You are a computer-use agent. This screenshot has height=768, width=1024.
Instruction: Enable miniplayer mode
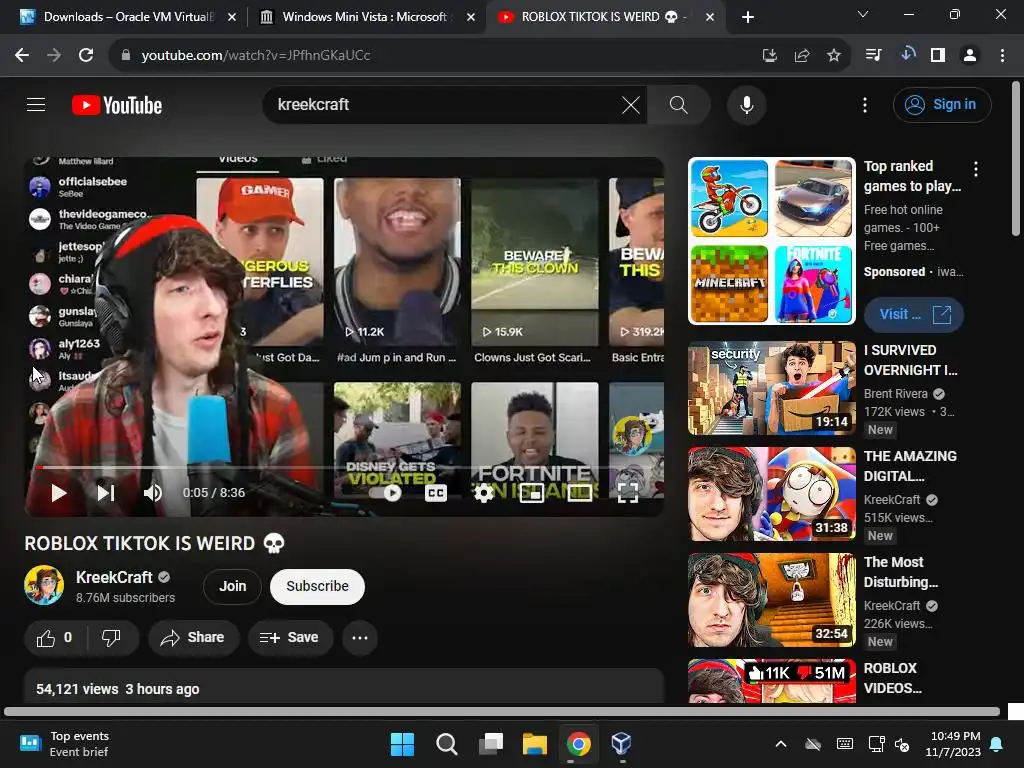[x=532, y=493]
